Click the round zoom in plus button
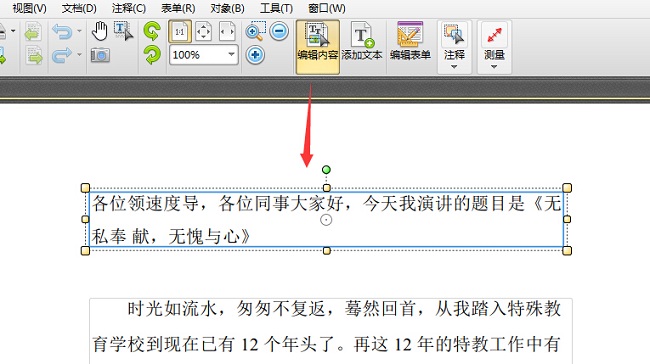 (x=255, y=55)
